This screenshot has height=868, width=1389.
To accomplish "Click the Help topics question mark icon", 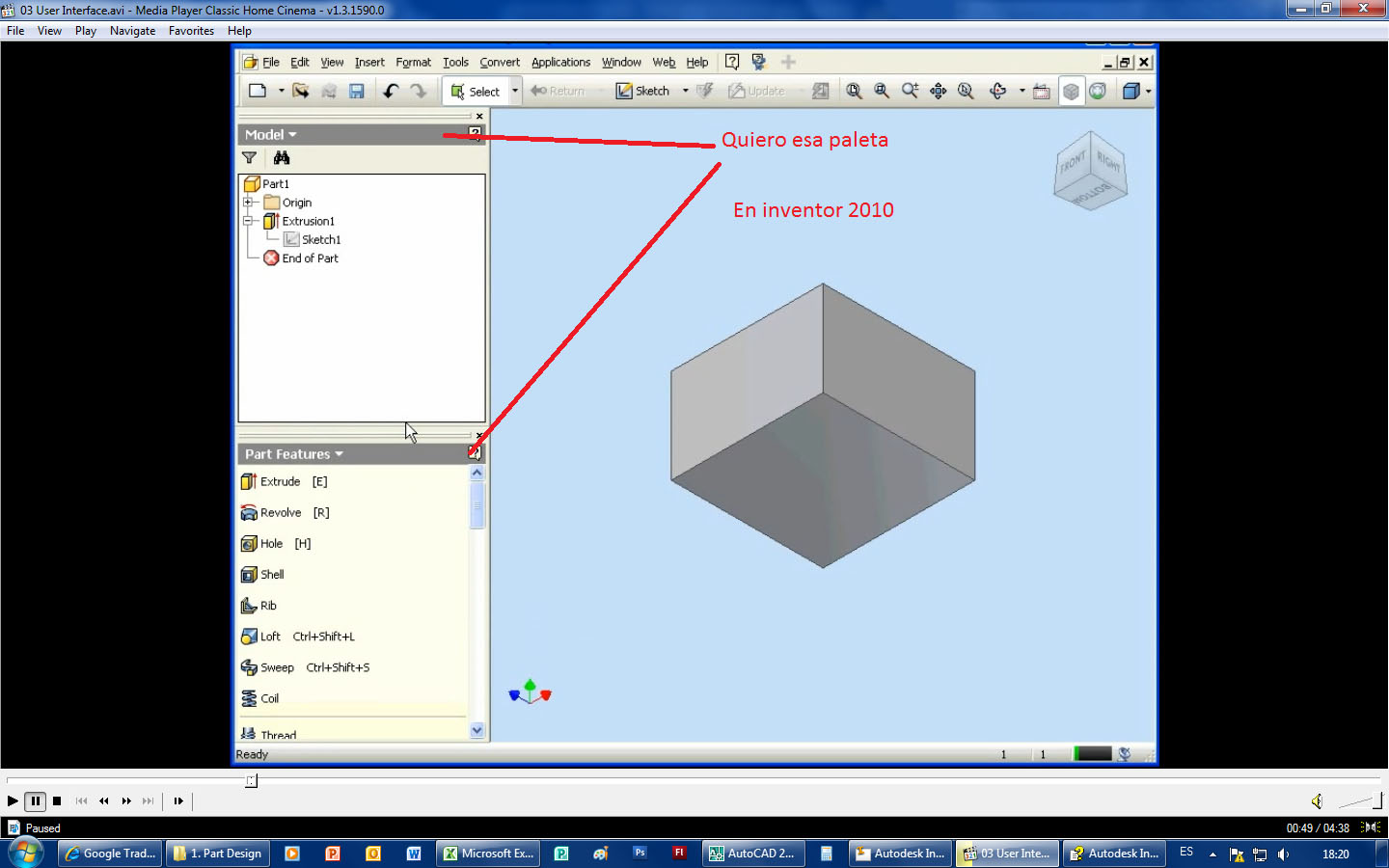I will tap(732, 62).
